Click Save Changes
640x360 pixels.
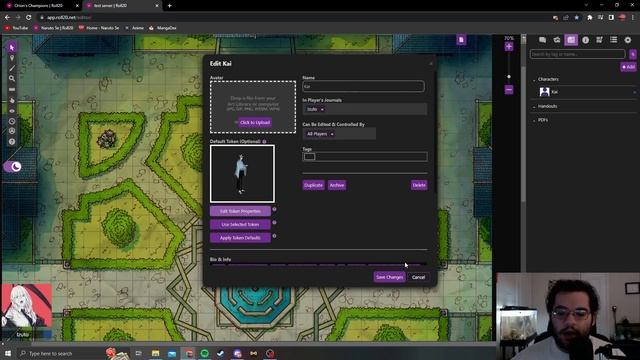pyautogui.click(x=389, y=277)
